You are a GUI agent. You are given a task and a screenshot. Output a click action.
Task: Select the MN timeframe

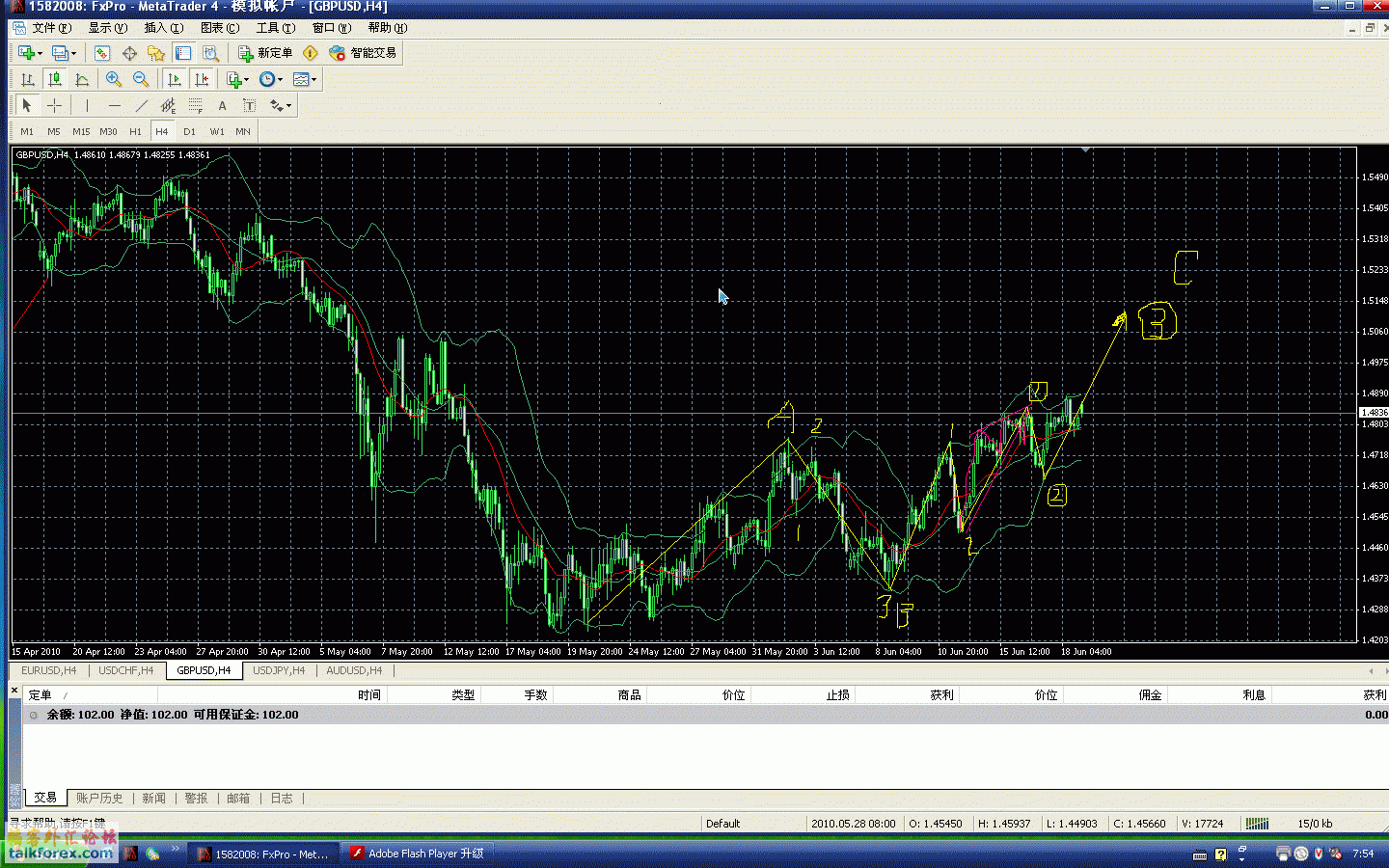coord(243,131)
